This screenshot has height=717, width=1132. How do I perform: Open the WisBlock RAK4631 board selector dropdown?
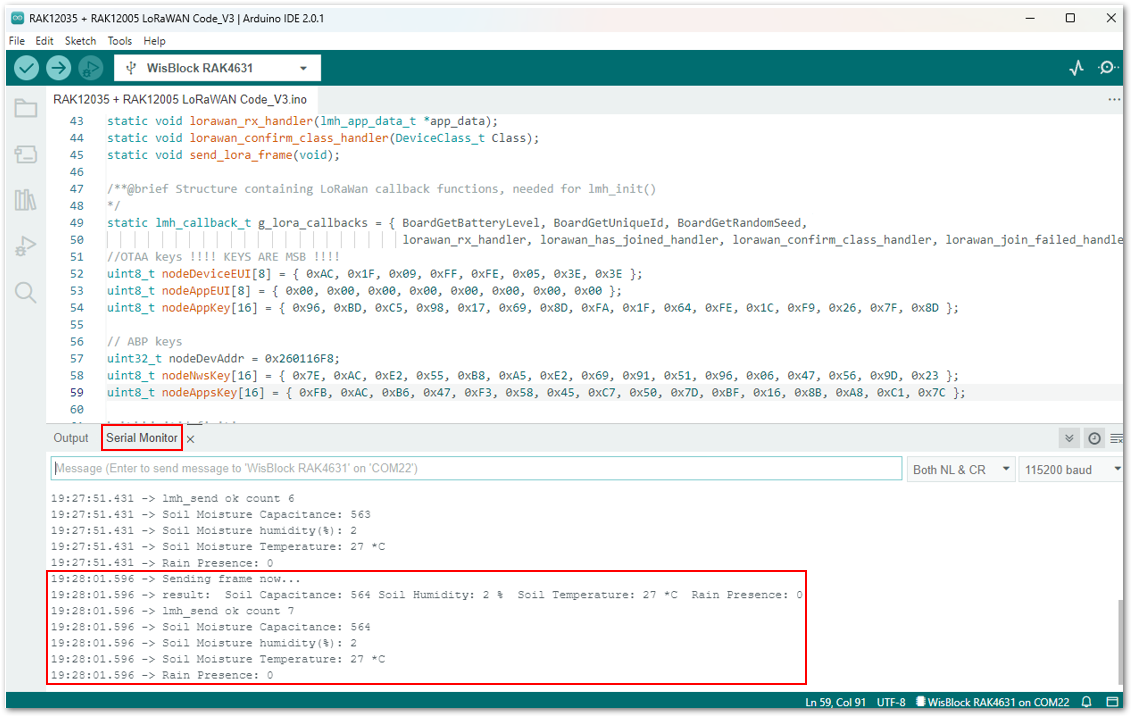pos(217,68)
